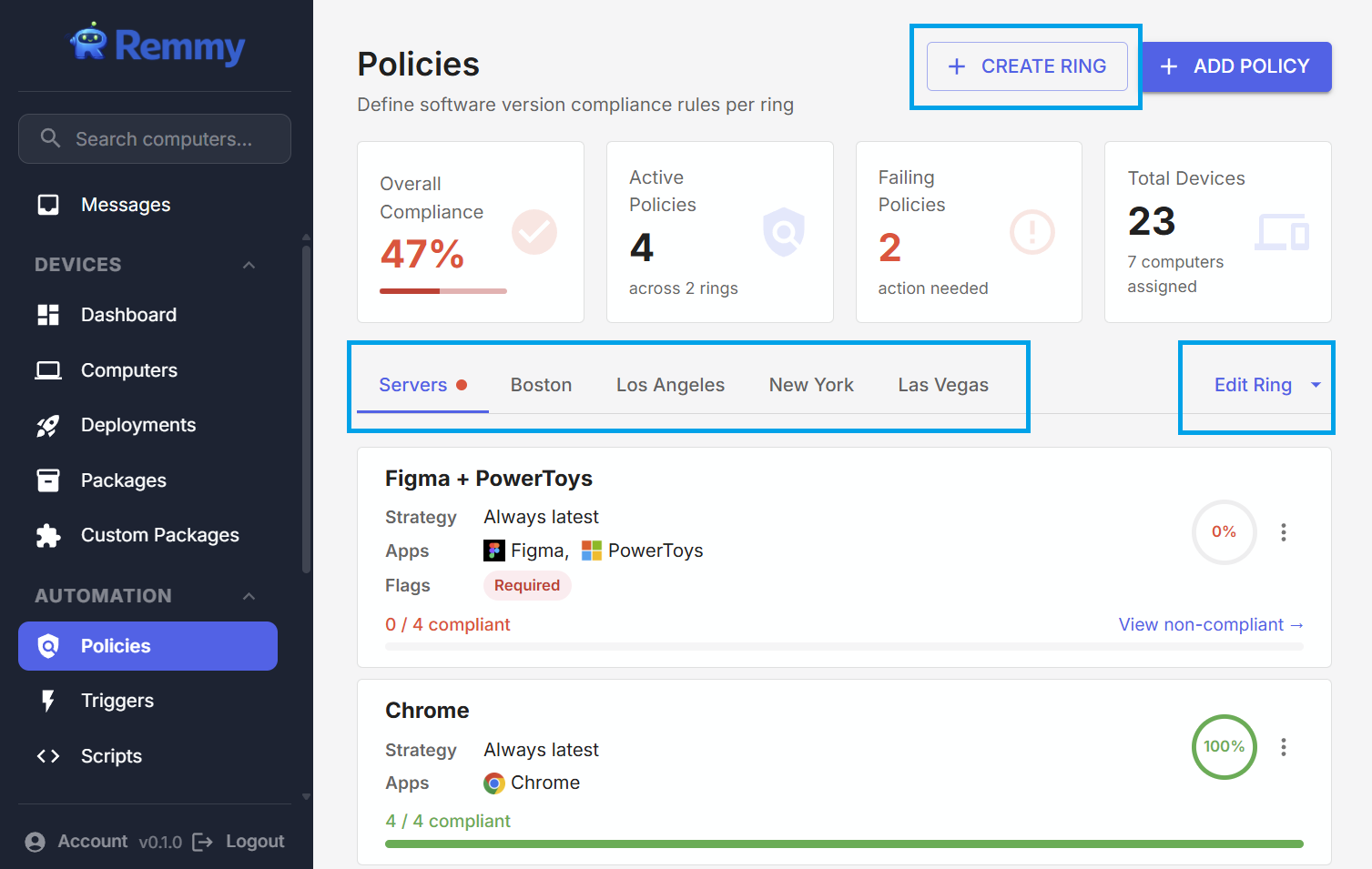1372x869 pixels.
Task: Open Messages from the sidebar icon
Action: [48, 205]
